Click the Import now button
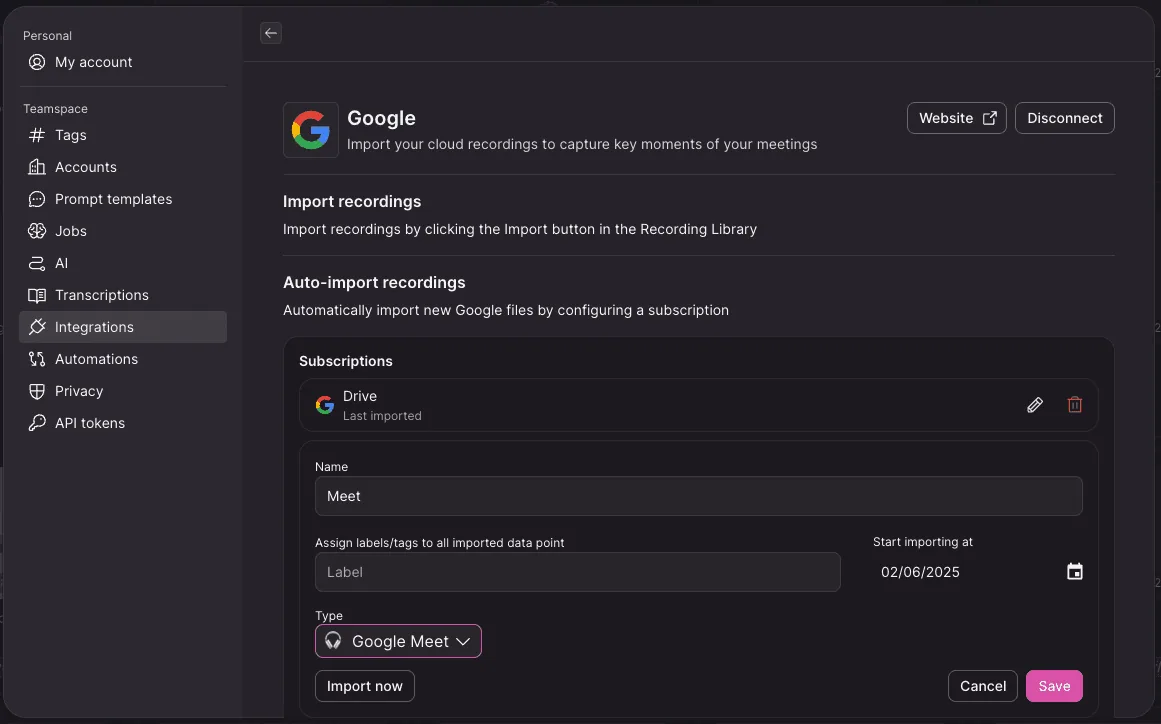The image size is (1161, 724). tap(364, 686)
